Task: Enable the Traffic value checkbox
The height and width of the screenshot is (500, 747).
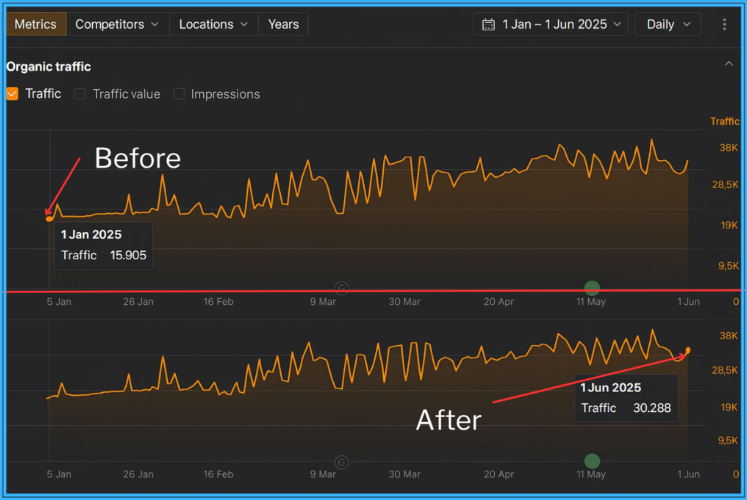Action: [80, 94]
